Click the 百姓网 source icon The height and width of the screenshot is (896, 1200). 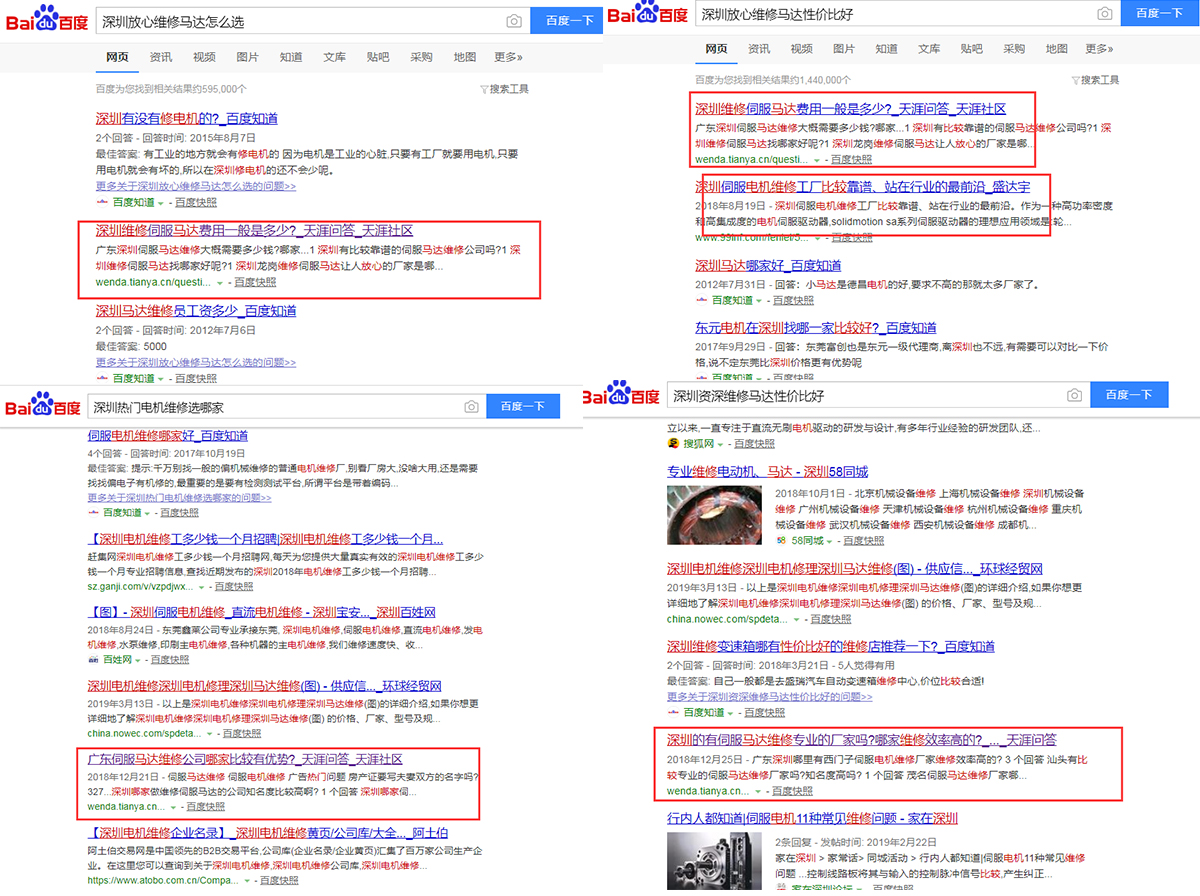(x=94, y=659)
